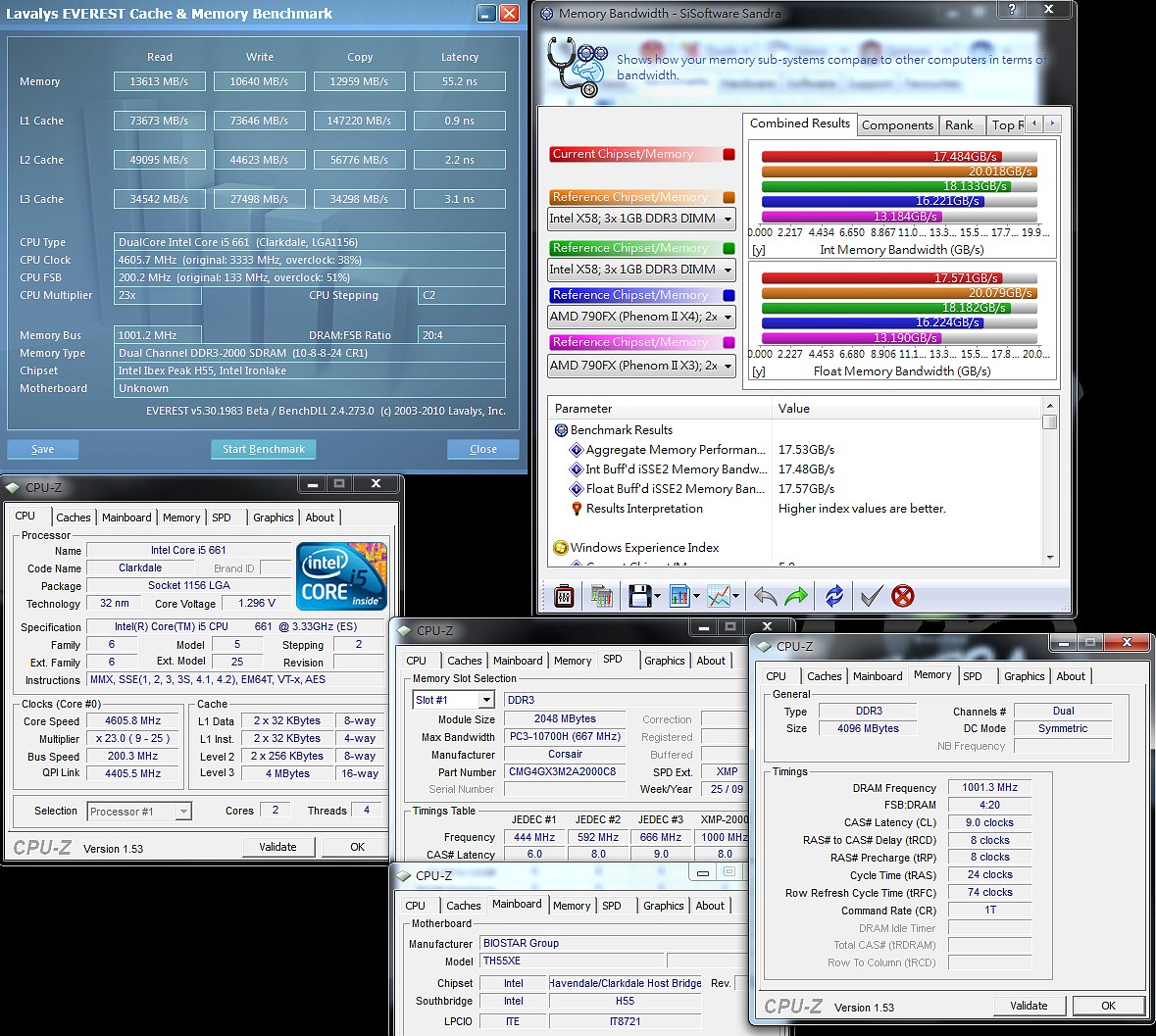Viewport: 1156px width, 1036px height.
Task: Click Start Benchmark in EVEREST window
Action: [263, 449]
